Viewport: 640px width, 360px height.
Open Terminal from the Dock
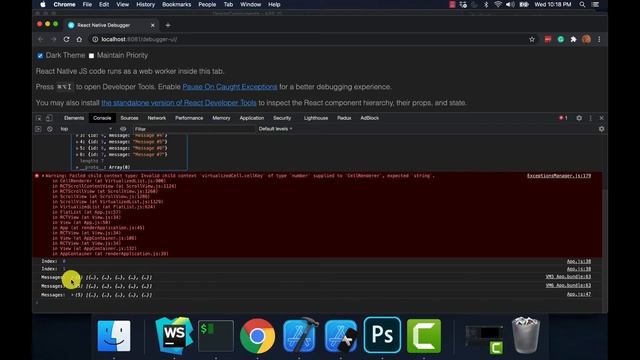(216, 336)
